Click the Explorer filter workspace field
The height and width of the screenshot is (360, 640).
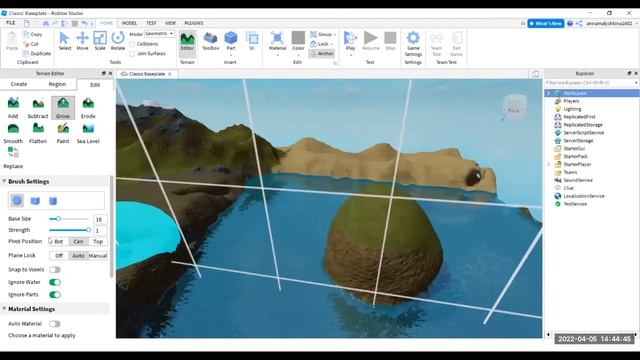591,83
